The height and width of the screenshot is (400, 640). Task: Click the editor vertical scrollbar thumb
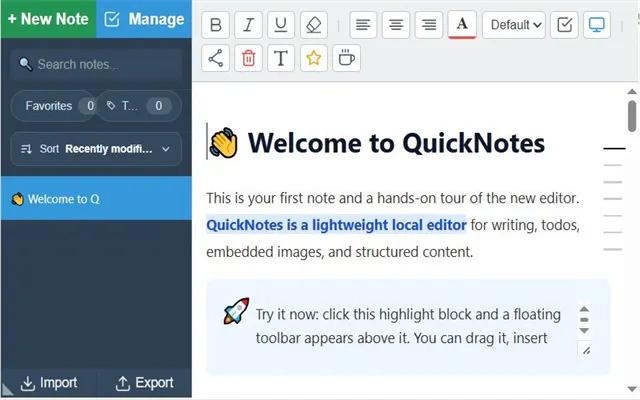point(632,116)
